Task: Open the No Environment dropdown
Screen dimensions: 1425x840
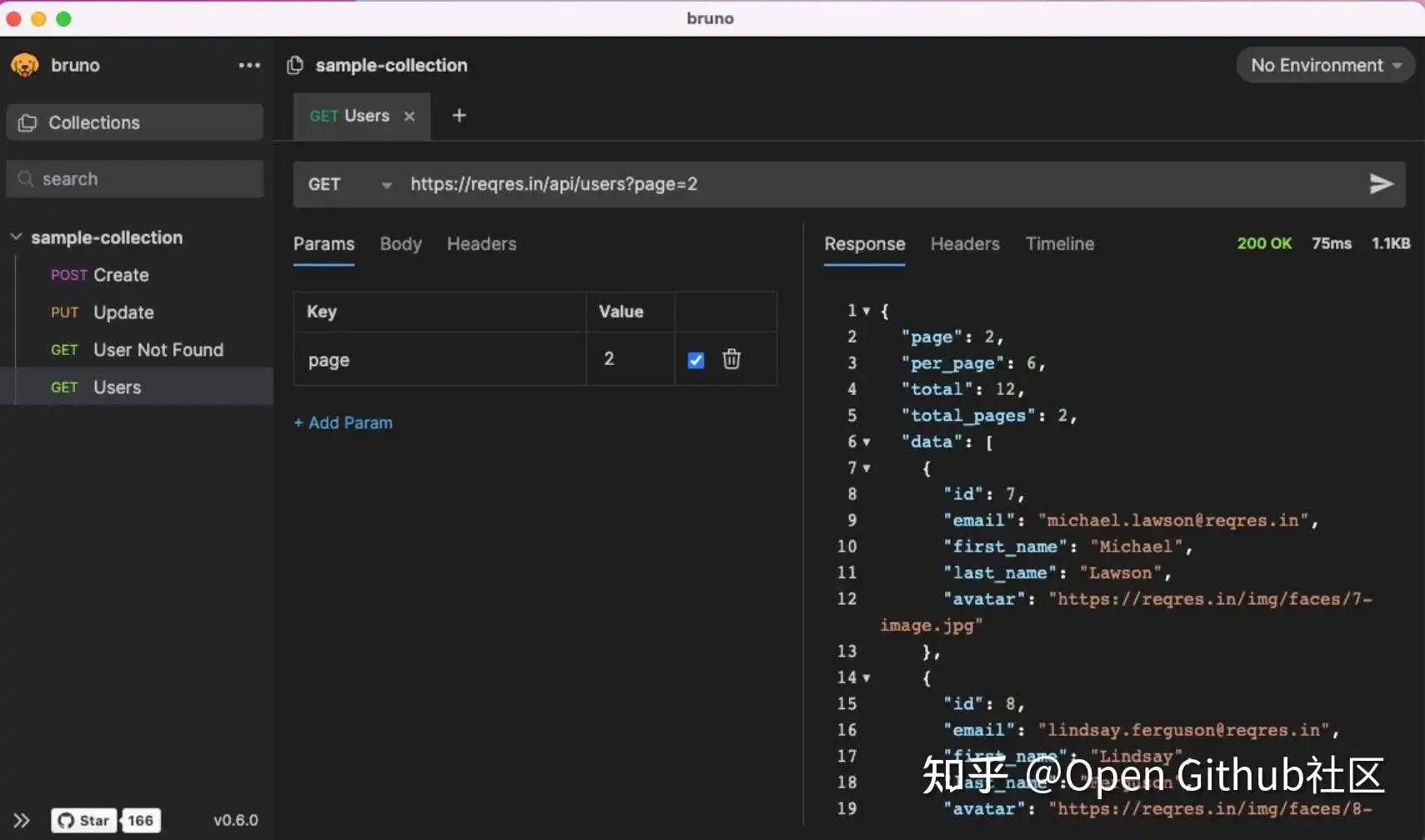Action: (1326, 65)
